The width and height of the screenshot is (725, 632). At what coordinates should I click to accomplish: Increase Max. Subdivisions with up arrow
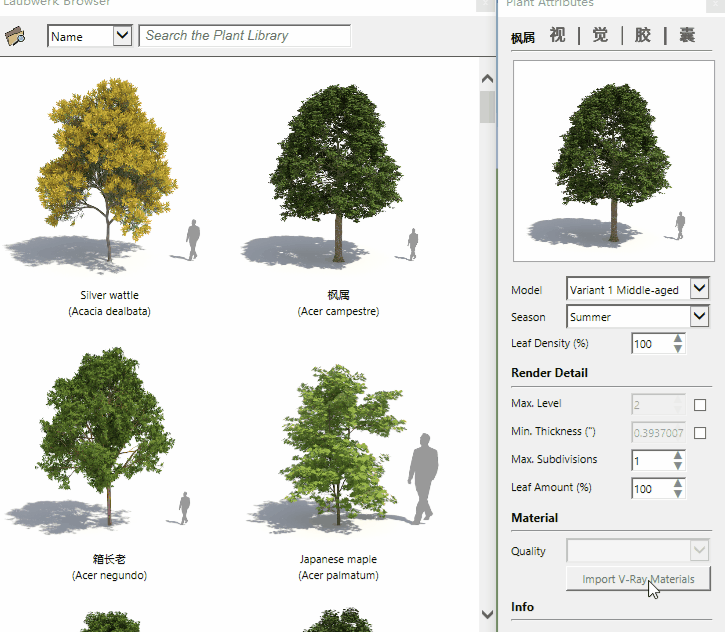point(678,456)
